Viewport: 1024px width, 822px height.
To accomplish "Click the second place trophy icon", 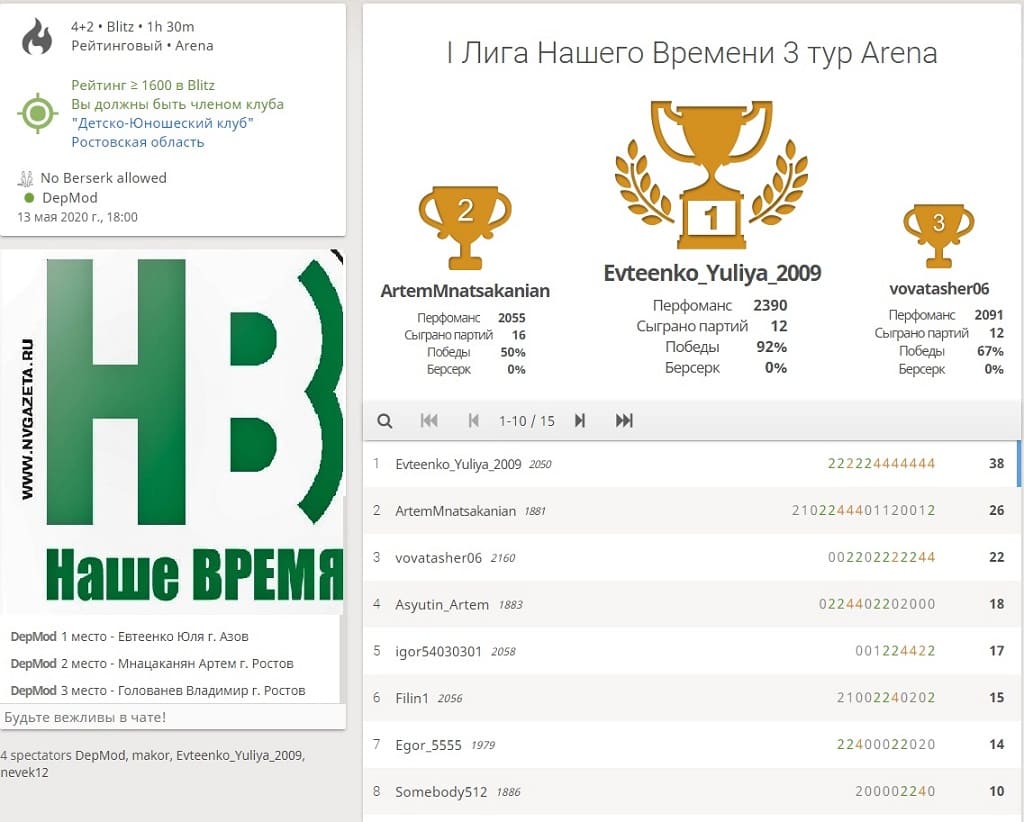I will click(464, 226).
